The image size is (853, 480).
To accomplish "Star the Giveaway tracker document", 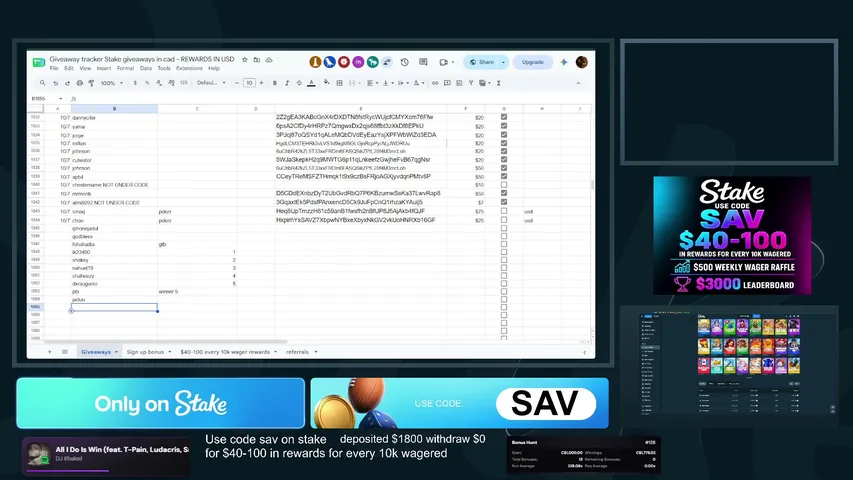I will click(x=245, y=59).
